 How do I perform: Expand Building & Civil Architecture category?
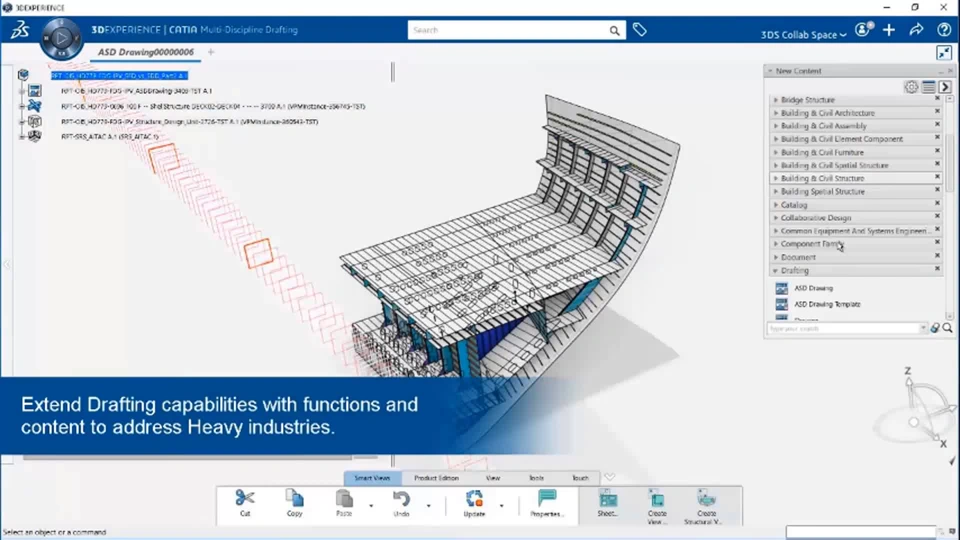[776, 113]
